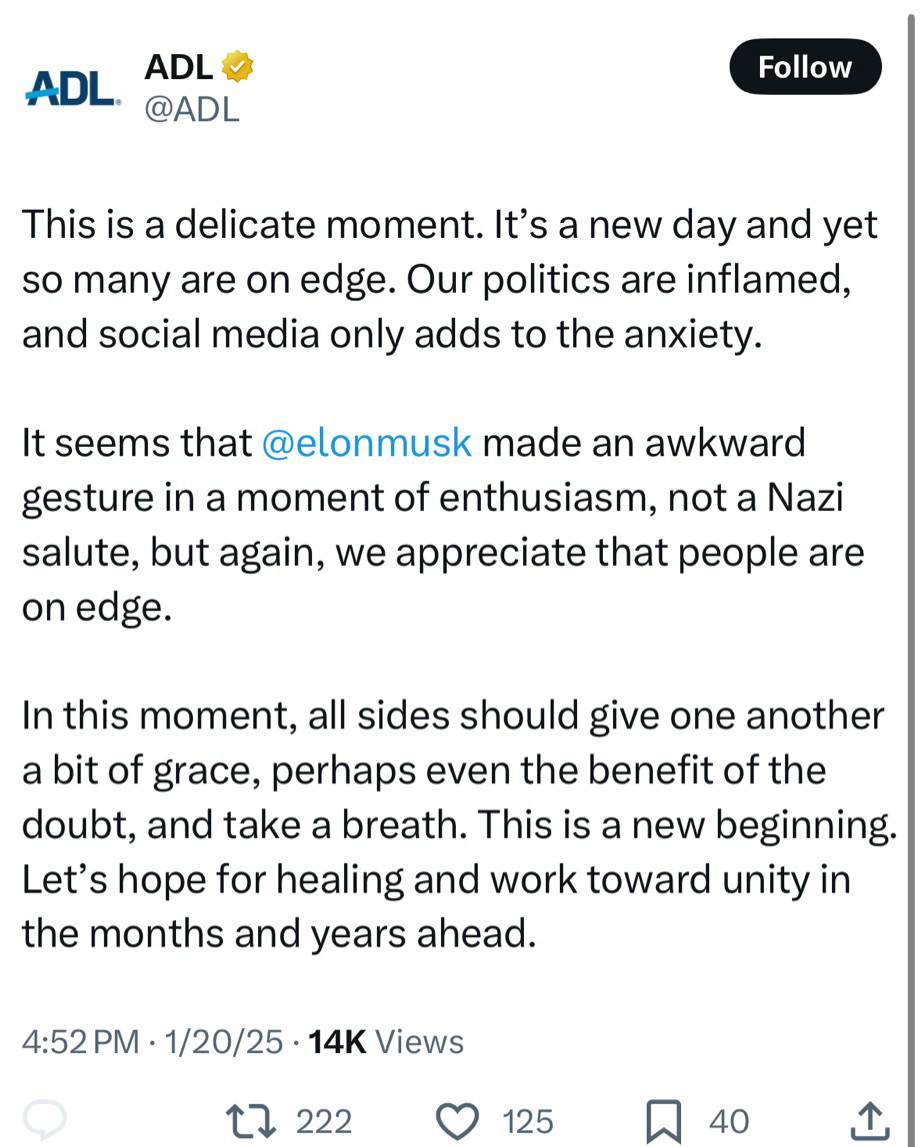Click the gold verified badge
922x1147 pixels.
237,67
